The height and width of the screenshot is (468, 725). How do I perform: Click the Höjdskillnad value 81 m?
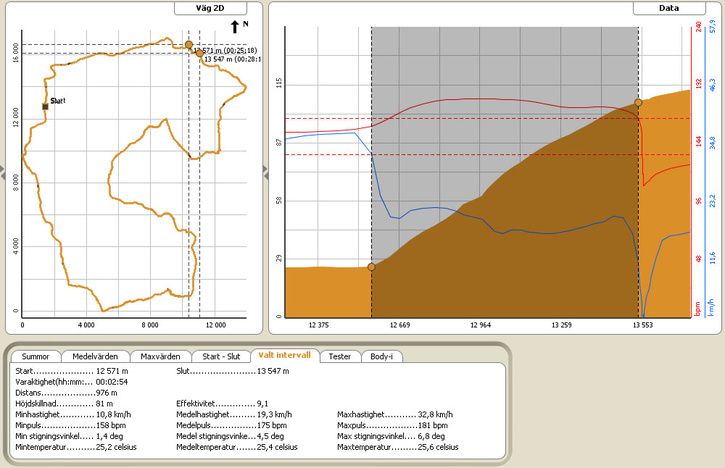point(104,404)
